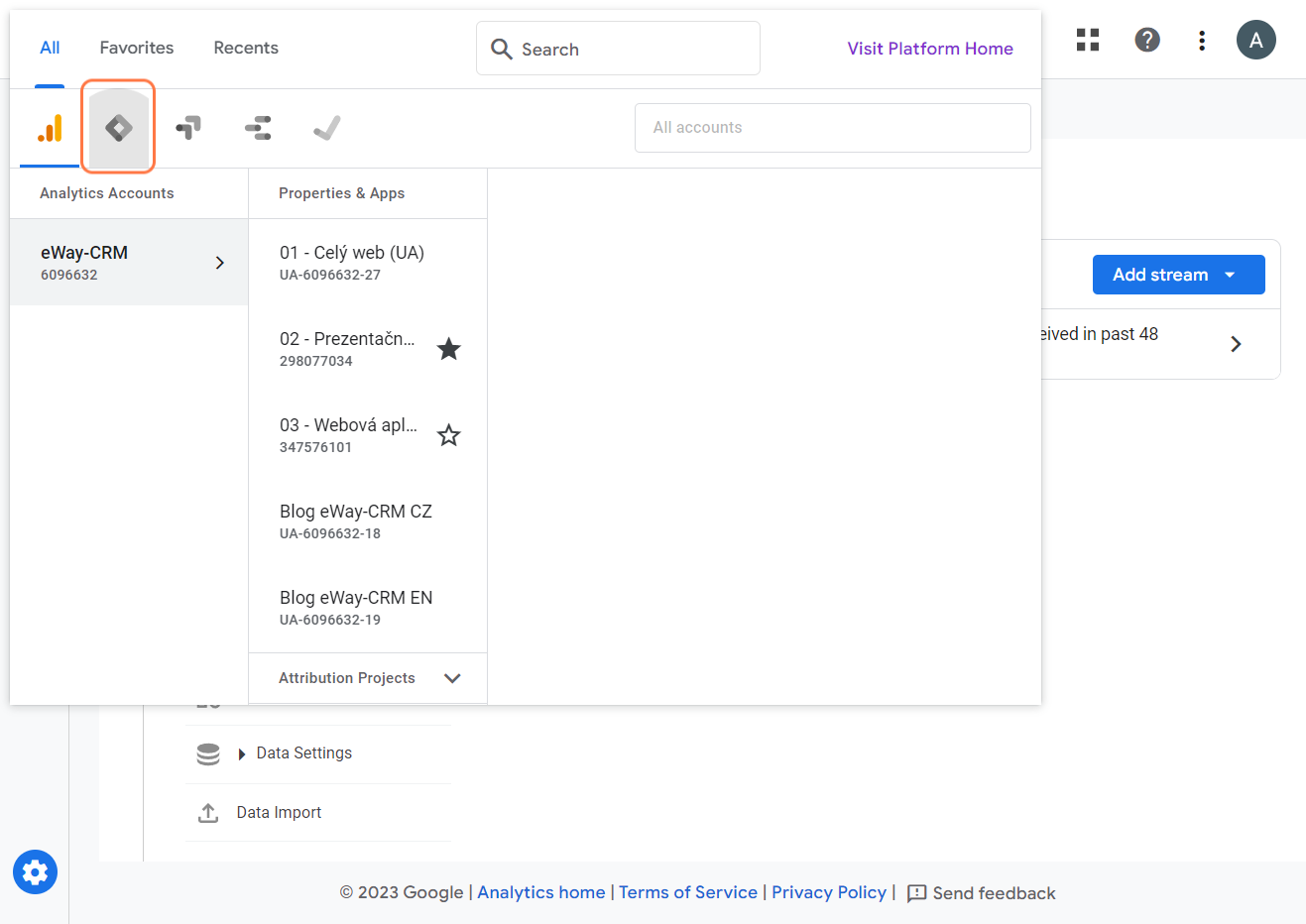Click the Properties & Apps column header
Screen dimensions: 1306x924
pyautogui.click(x=342, y=193)
